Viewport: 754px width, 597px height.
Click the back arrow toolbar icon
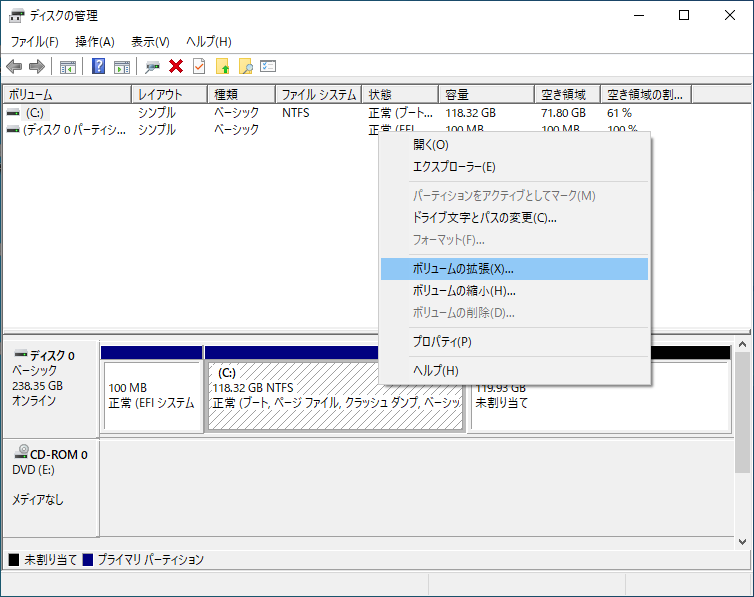[14, 66]
